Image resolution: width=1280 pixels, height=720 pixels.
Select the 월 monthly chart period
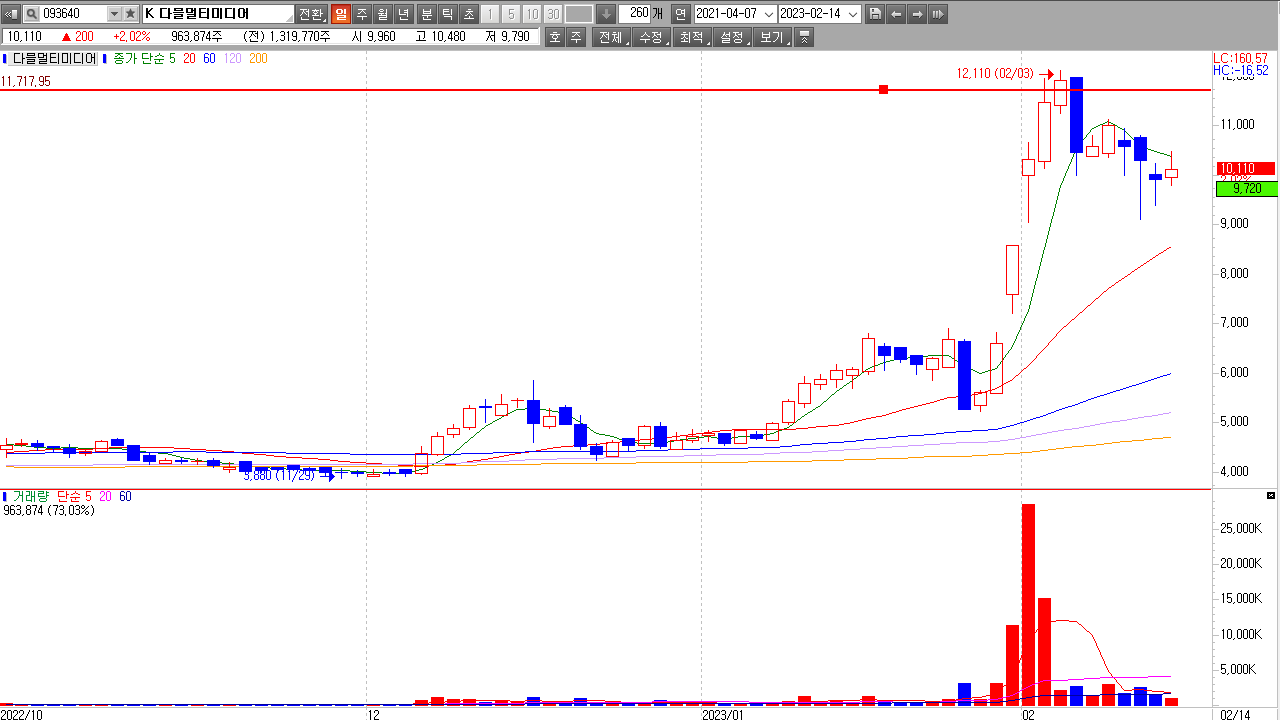[383, 14]
